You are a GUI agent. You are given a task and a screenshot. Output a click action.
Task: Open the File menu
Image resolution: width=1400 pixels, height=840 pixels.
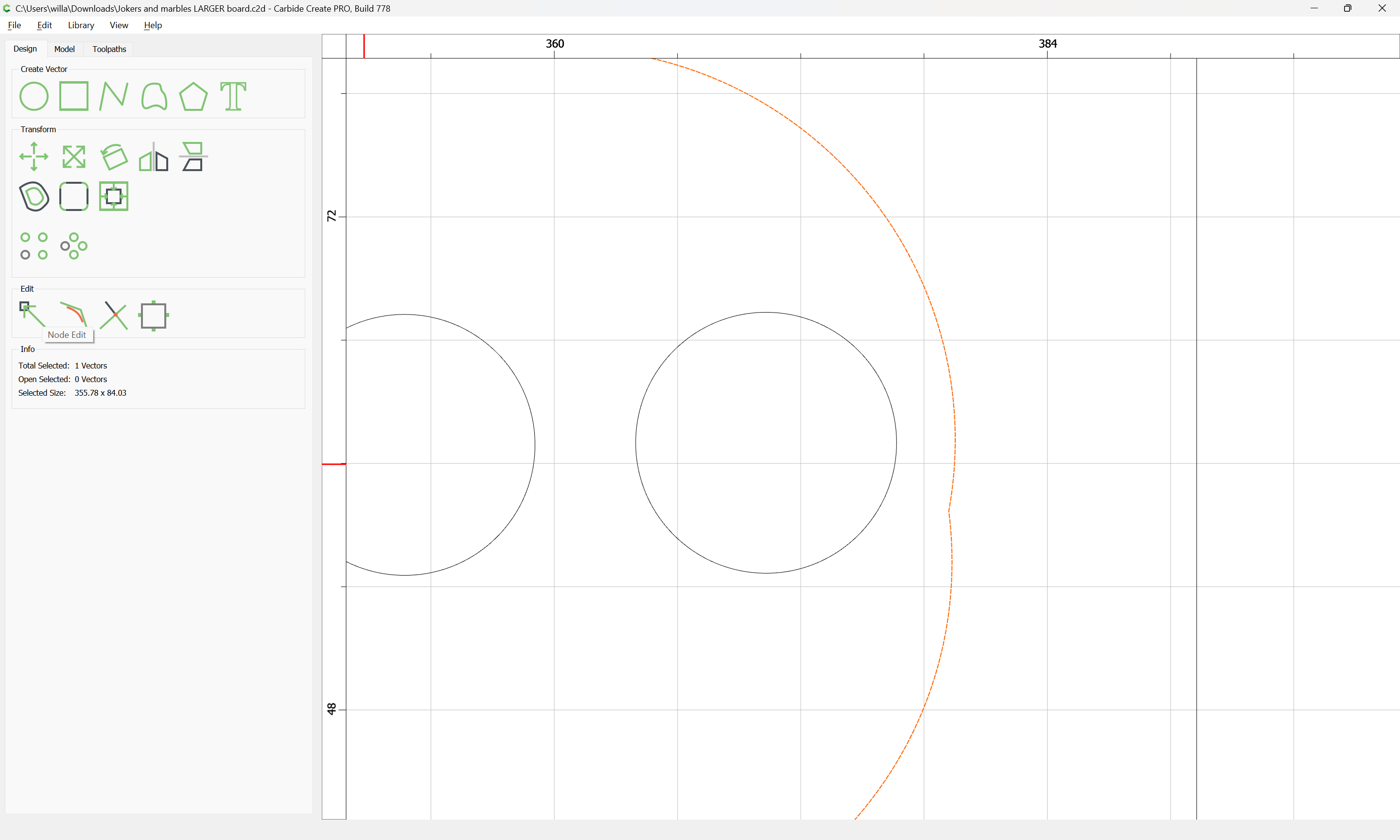pyautogui.click(x=14, y=25)
